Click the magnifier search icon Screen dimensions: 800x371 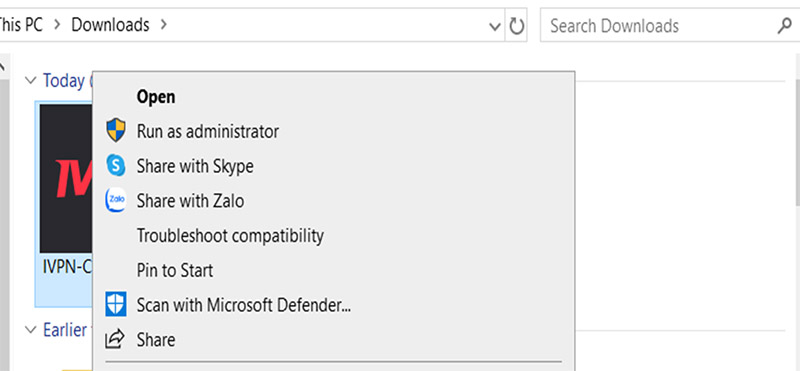(785, 25)
